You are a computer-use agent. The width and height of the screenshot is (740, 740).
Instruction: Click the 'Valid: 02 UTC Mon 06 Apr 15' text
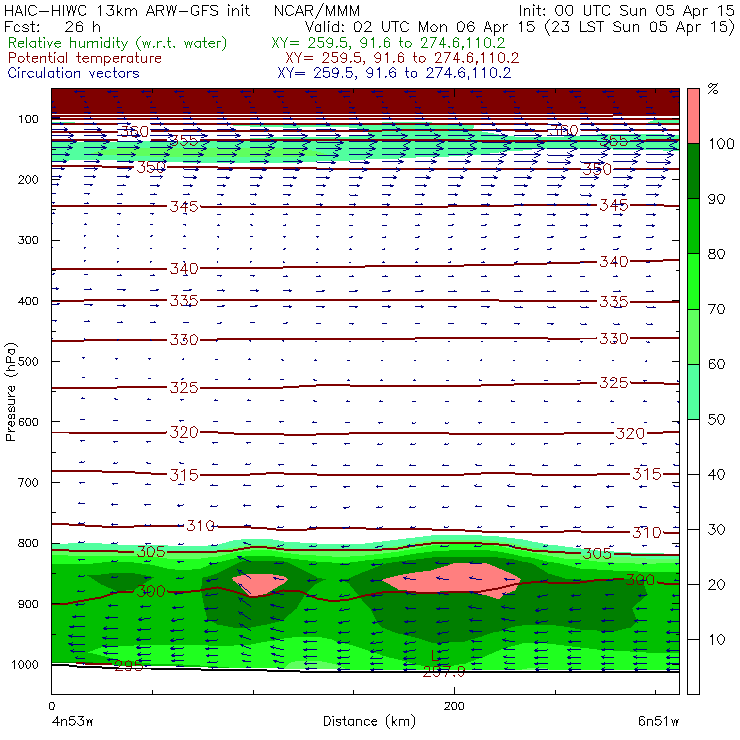(x=420, y=27)
